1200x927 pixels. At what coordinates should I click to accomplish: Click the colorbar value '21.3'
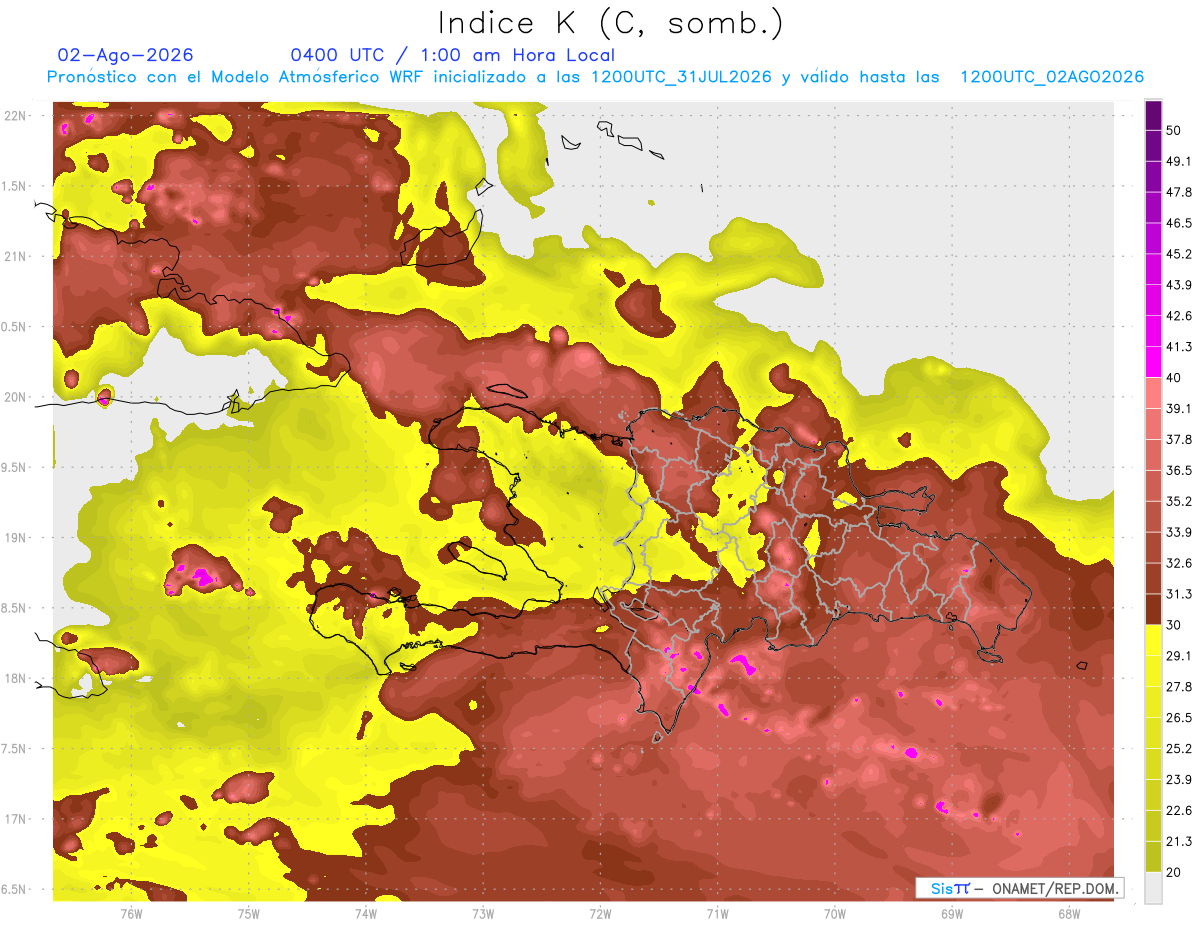click(x=1179, y=841)
